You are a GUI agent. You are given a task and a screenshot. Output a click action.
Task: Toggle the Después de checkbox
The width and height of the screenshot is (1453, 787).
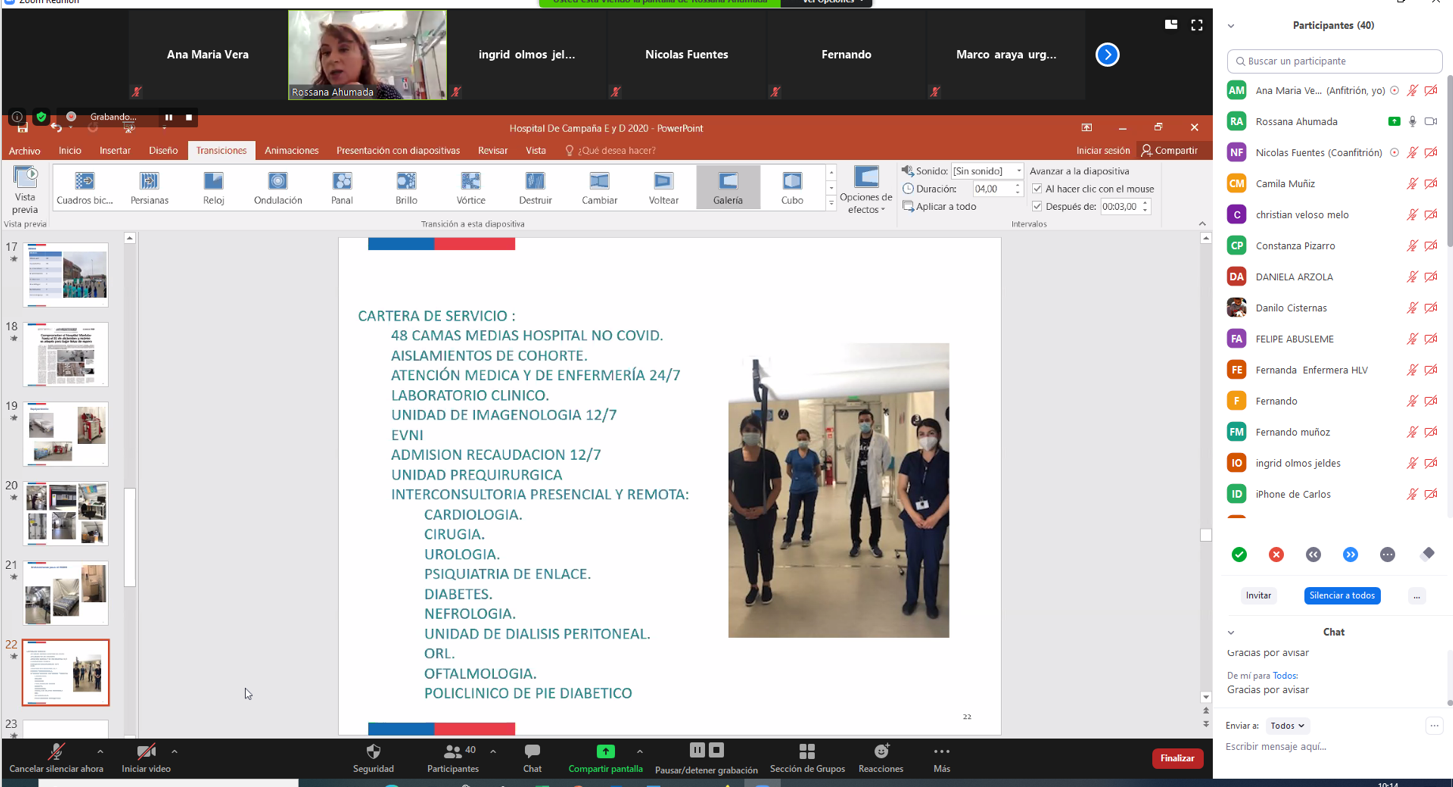point(1037,207)
